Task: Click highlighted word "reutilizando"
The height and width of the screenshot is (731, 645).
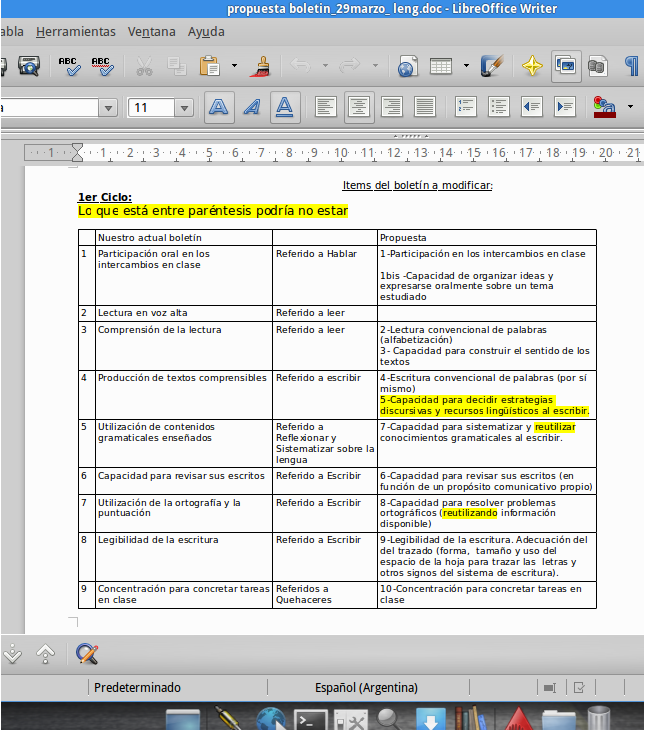Action: click(x=470, y=513)
